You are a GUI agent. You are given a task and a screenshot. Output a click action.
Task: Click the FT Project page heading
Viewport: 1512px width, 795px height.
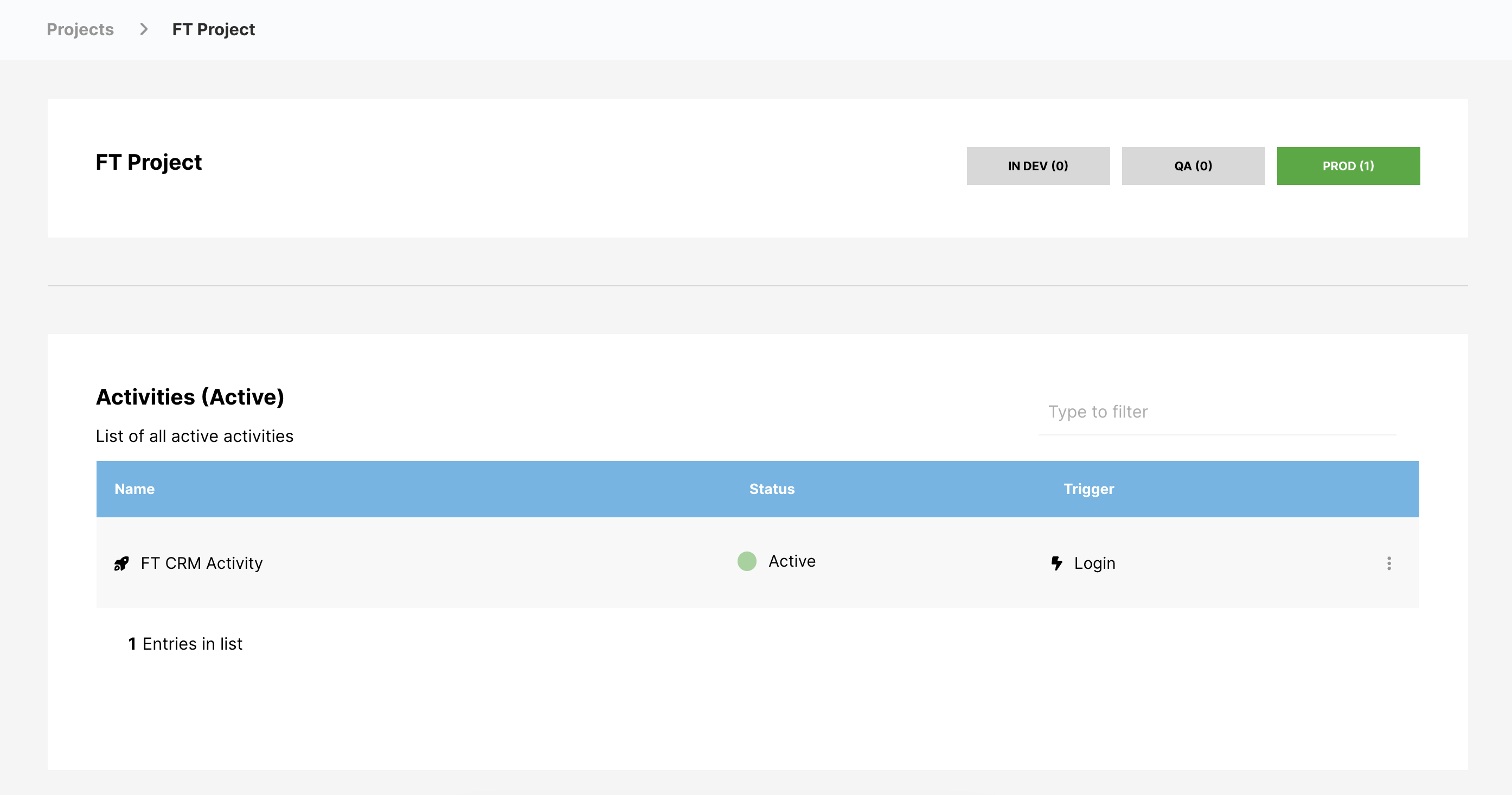(x=149, y=162)
